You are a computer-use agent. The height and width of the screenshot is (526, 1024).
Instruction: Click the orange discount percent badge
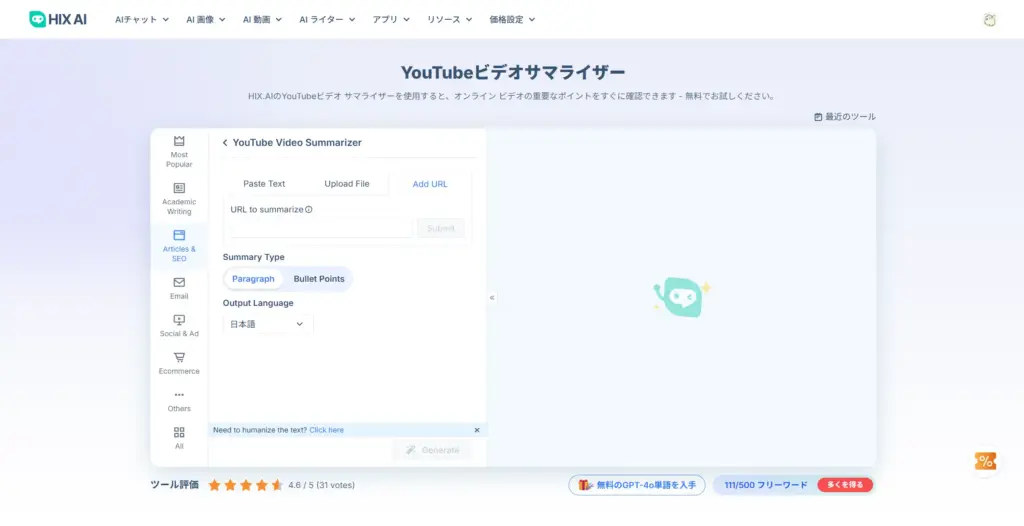pyautogui.click(x=985, y=461)
